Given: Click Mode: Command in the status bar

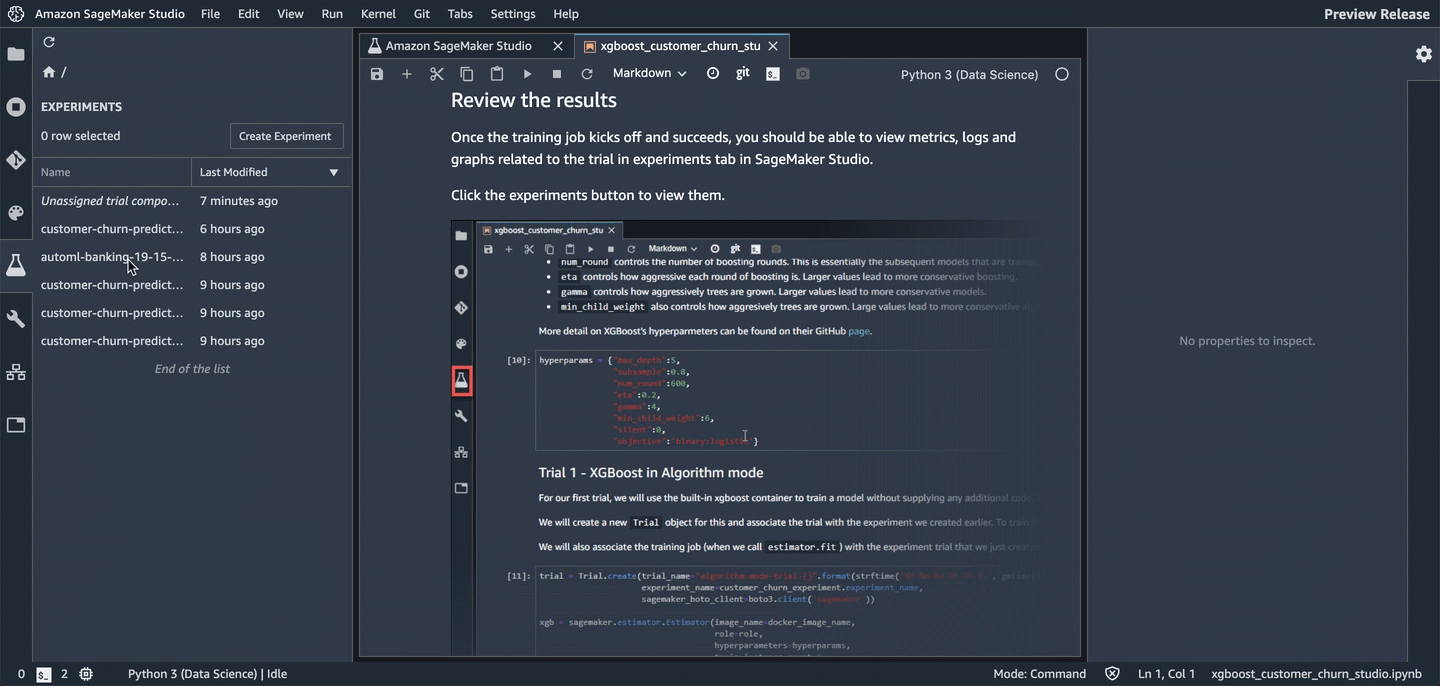Looking at the screenshot, I should coord(1039,674).
